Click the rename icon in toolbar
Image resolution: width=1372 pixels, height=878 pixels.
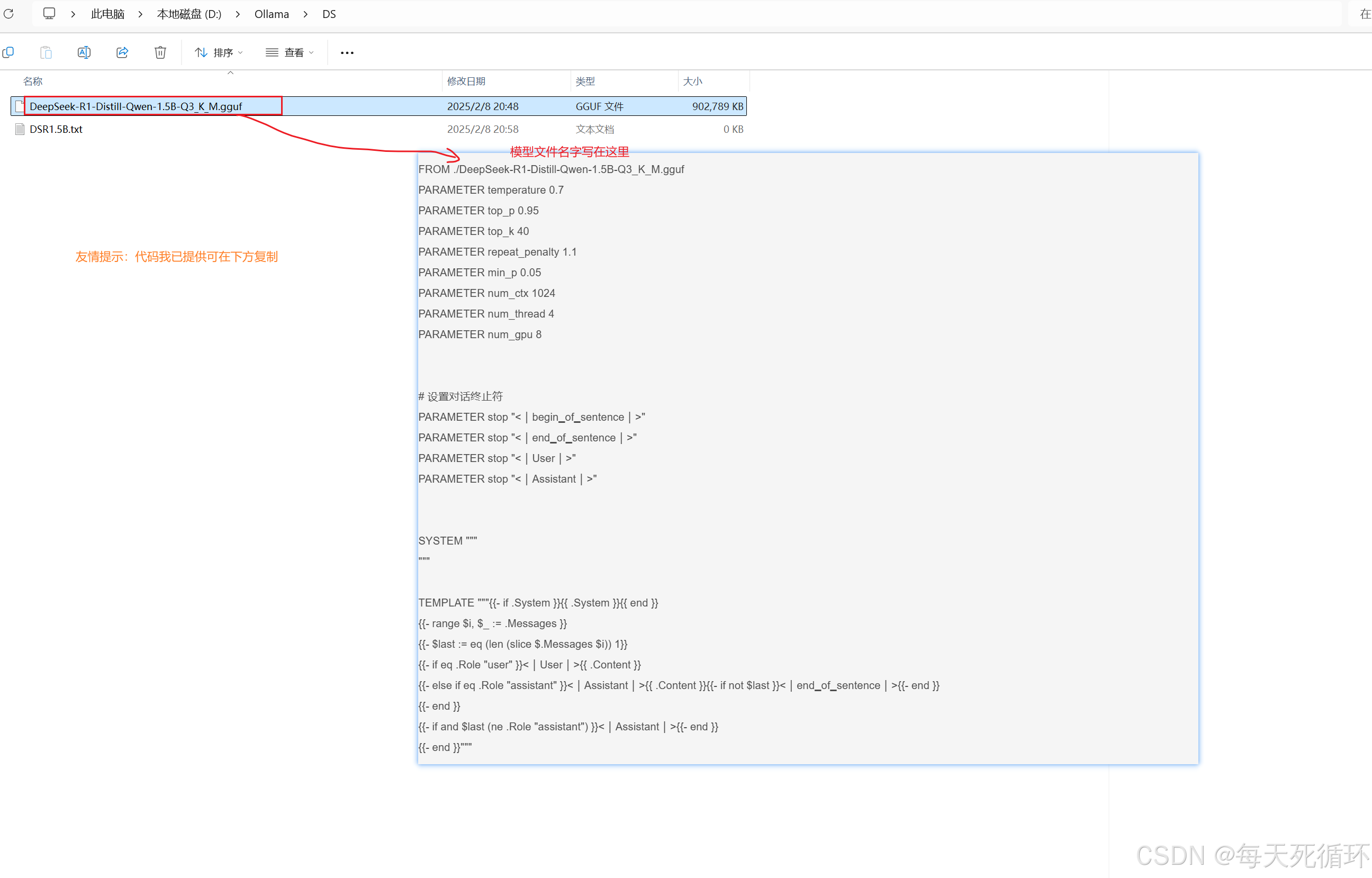84,52
